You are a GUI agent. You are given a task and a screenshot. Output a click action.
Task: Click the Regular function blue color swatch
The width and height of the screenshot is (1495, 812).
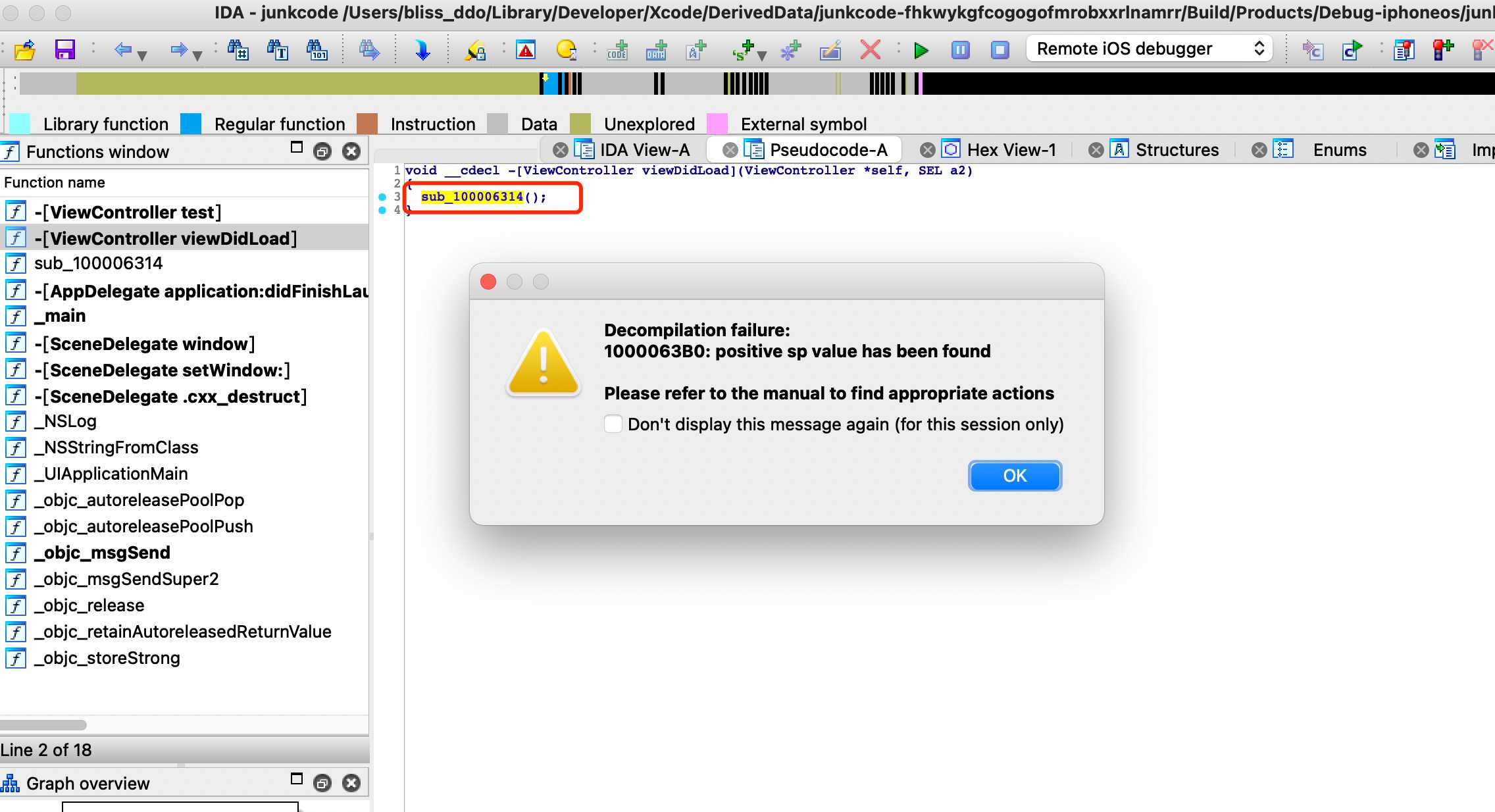click(x=191, y=124)
